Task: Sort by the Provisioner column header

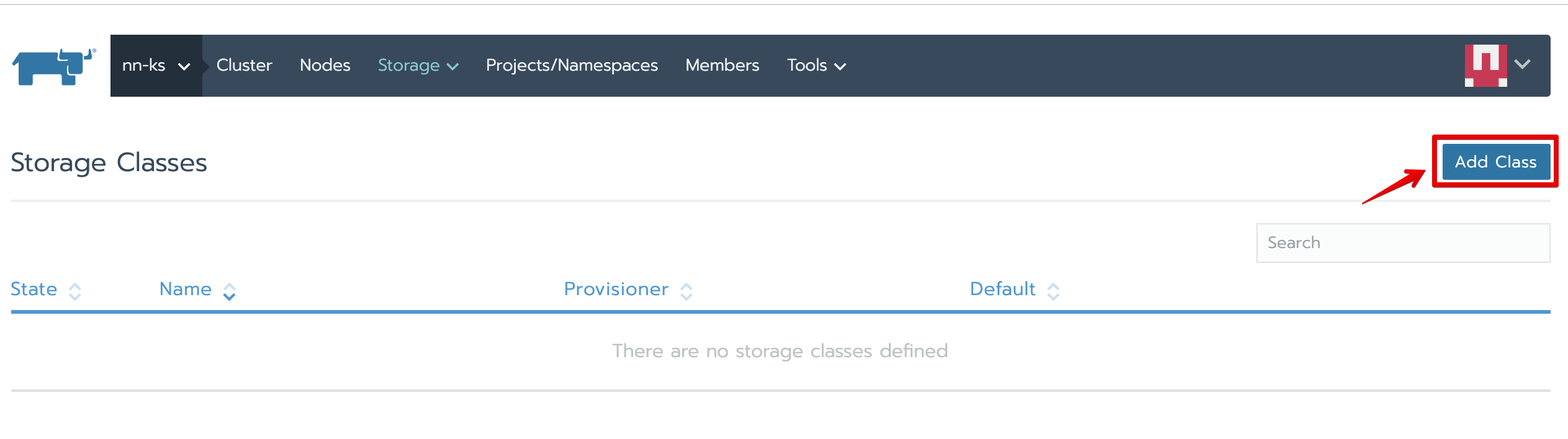Action: coord(616,290)
